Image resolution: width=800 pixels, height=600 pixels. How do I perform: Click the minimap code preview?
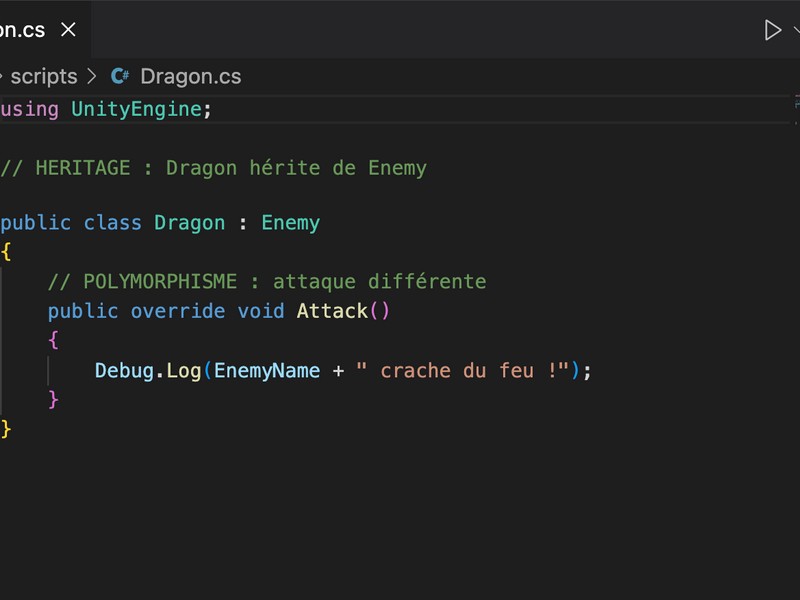[x=796, y=102]
